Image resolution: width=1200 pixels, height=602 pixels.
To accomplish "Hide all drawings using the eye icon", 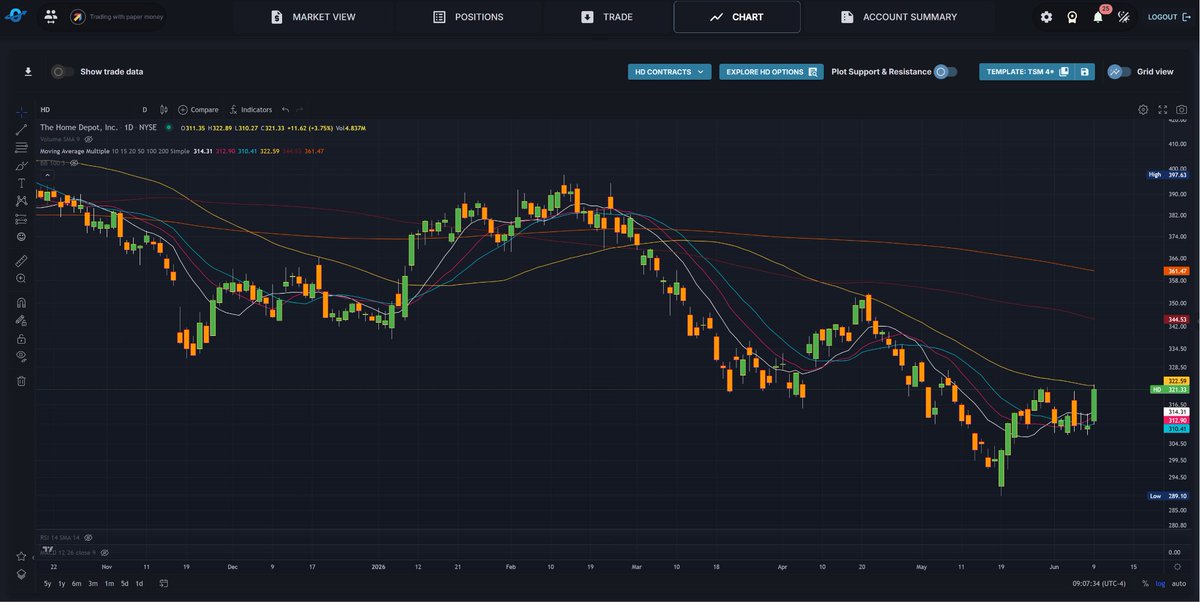I will (21, 356).
